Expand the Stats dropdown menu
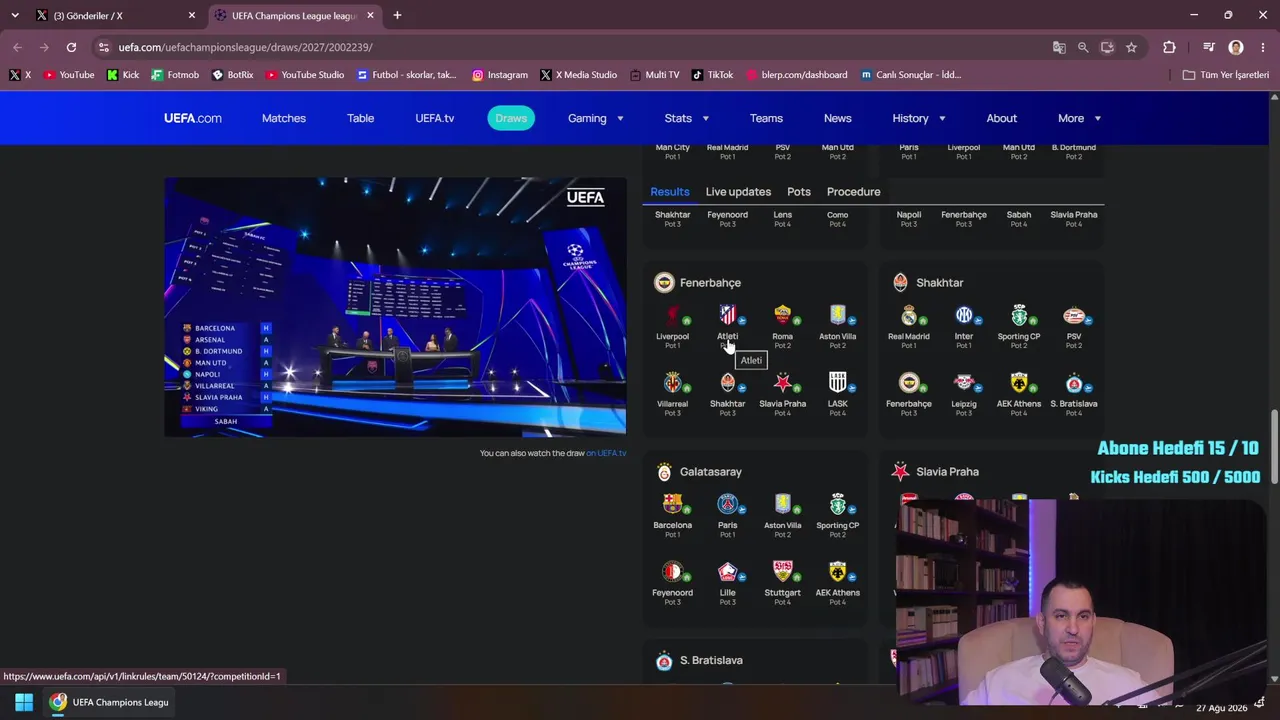The width and height of the screenshot is (1280, 720). coord(687,118)
